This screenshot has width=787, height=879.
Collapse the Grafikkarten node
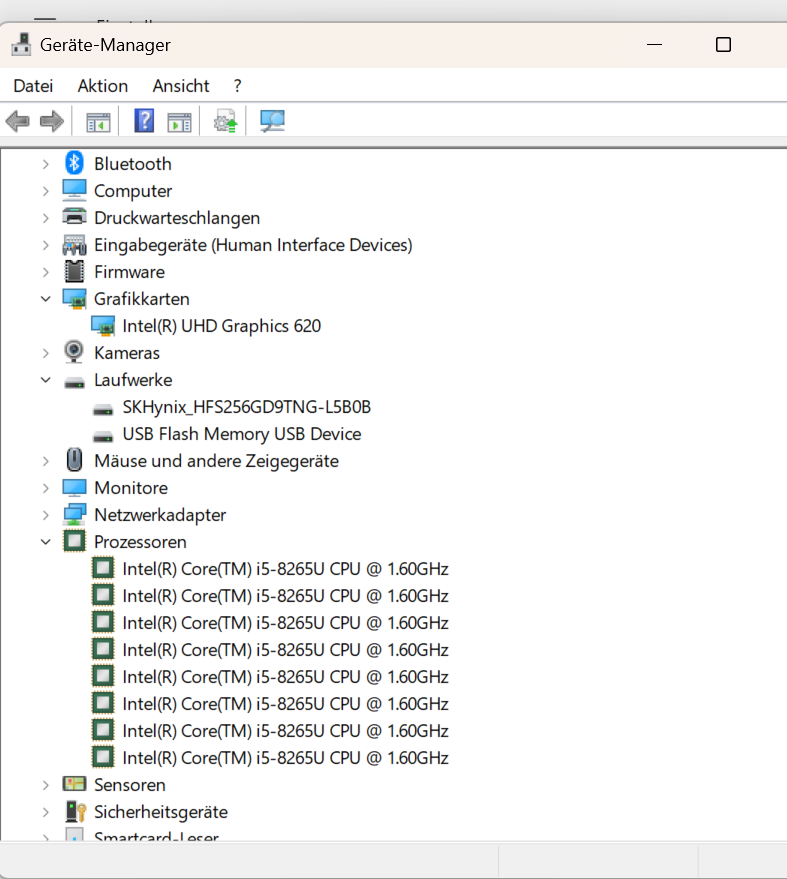pyautogui.click(x=45, y=299)
